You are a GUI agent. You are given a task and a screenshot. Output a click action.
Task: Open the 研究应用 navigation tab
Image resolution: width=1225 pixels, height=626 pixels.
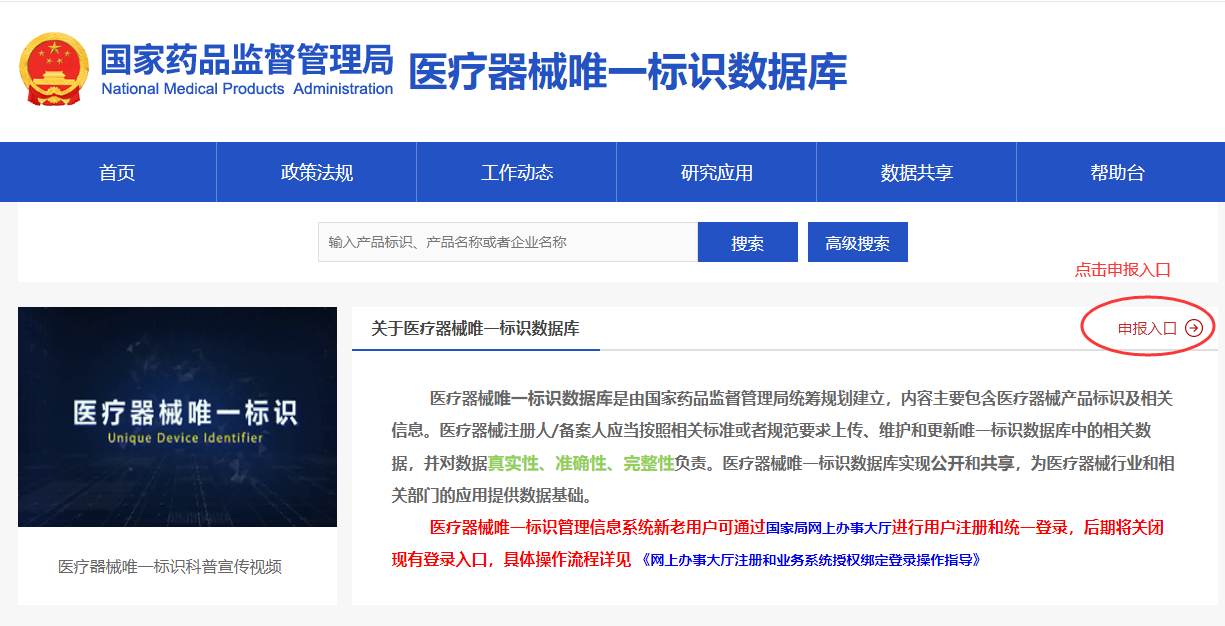click(x=717, y=172)
